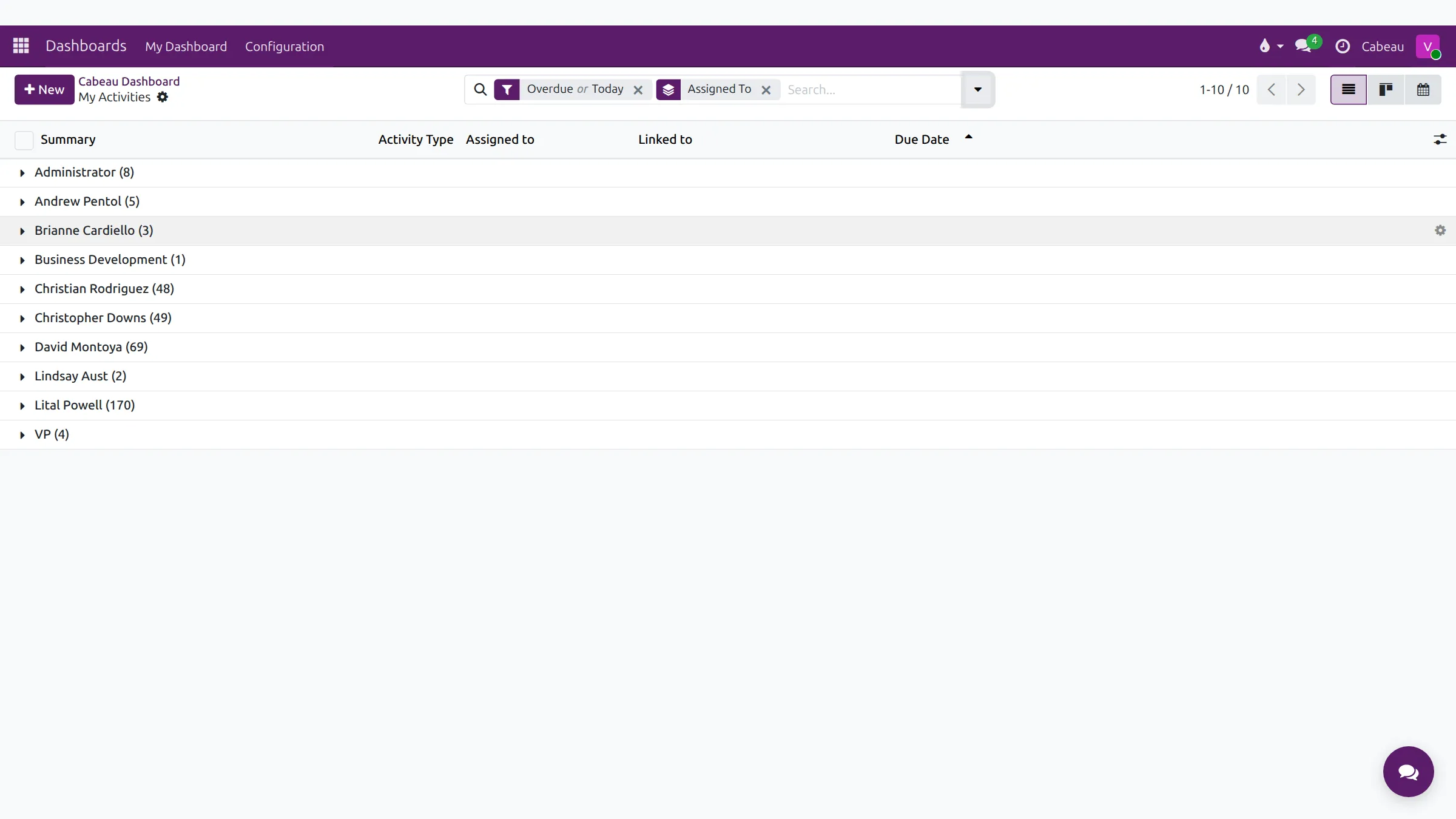
Task: Open the live chat bubble button
Action: click(1408, 772)
